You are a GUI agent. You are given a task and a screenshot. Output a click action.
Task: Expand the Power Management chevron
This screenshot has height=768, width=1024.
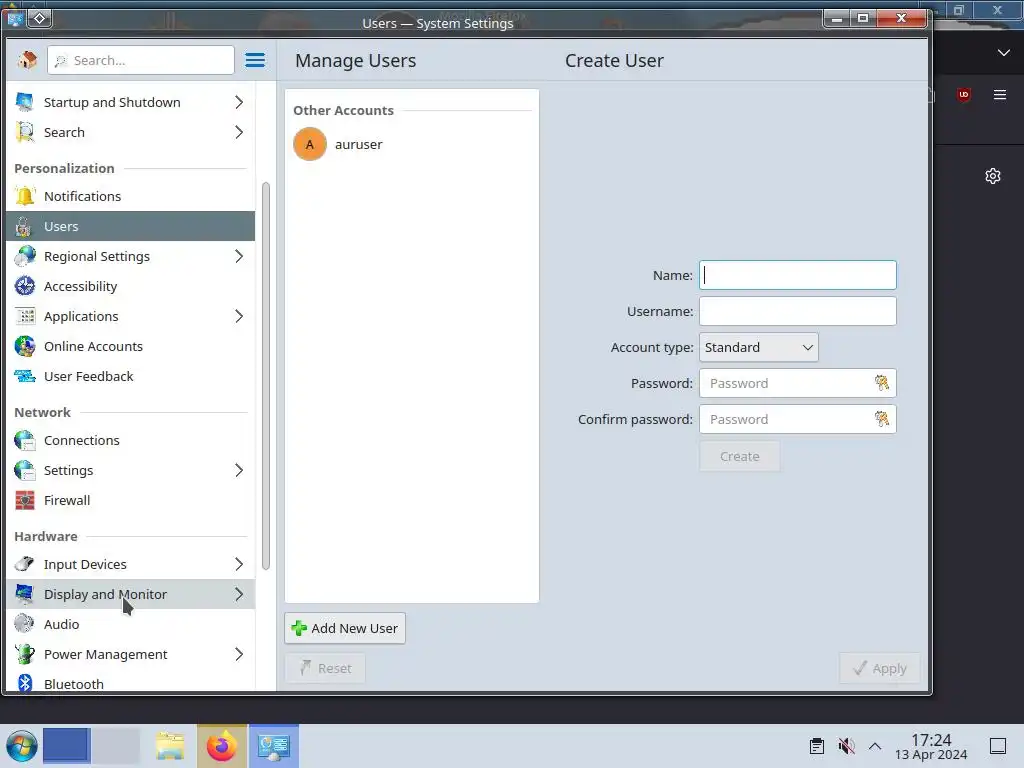[x=239, y=654]
